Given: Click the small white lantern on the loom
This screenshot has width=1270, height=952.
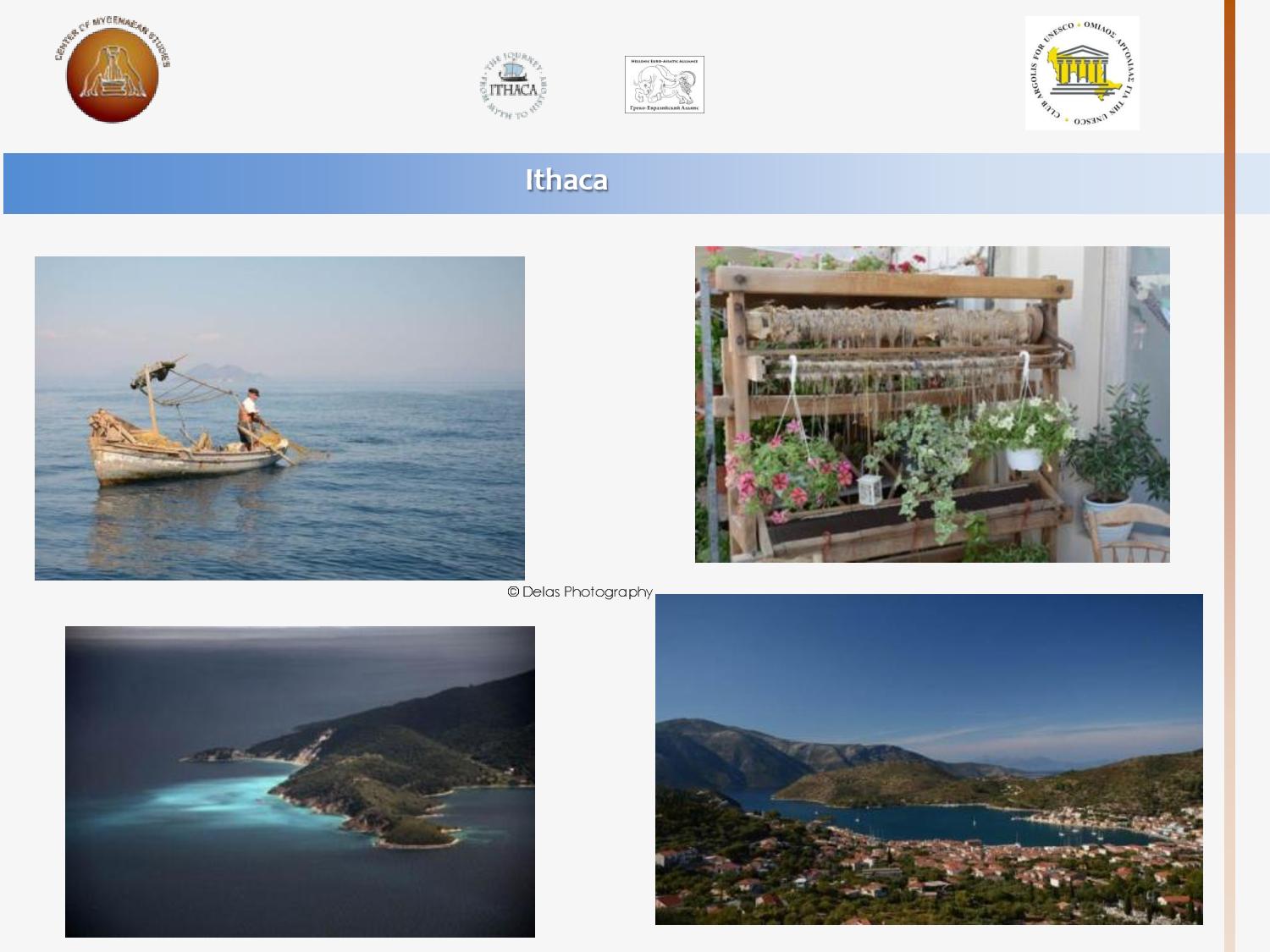Looking at the screenshot, I should (x=870, y=489).
